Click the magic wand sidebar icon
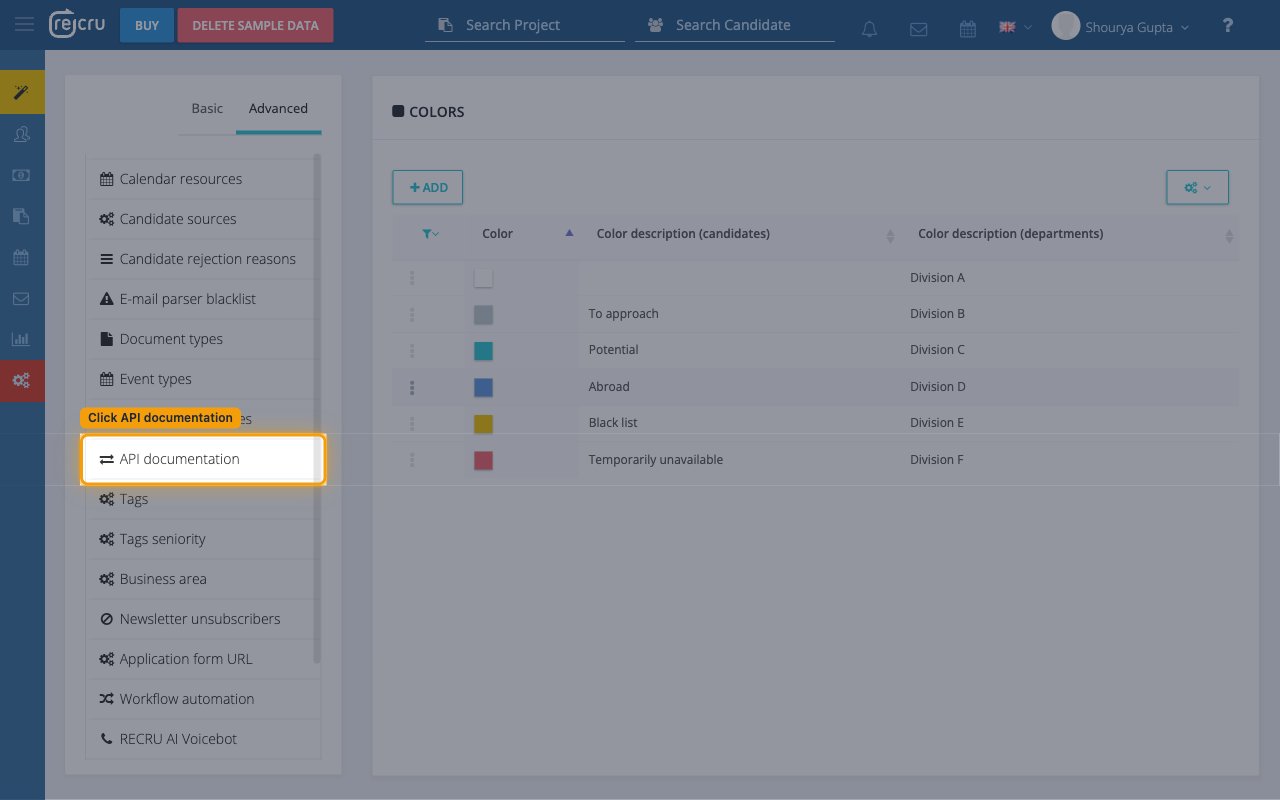 coord(21,92)
